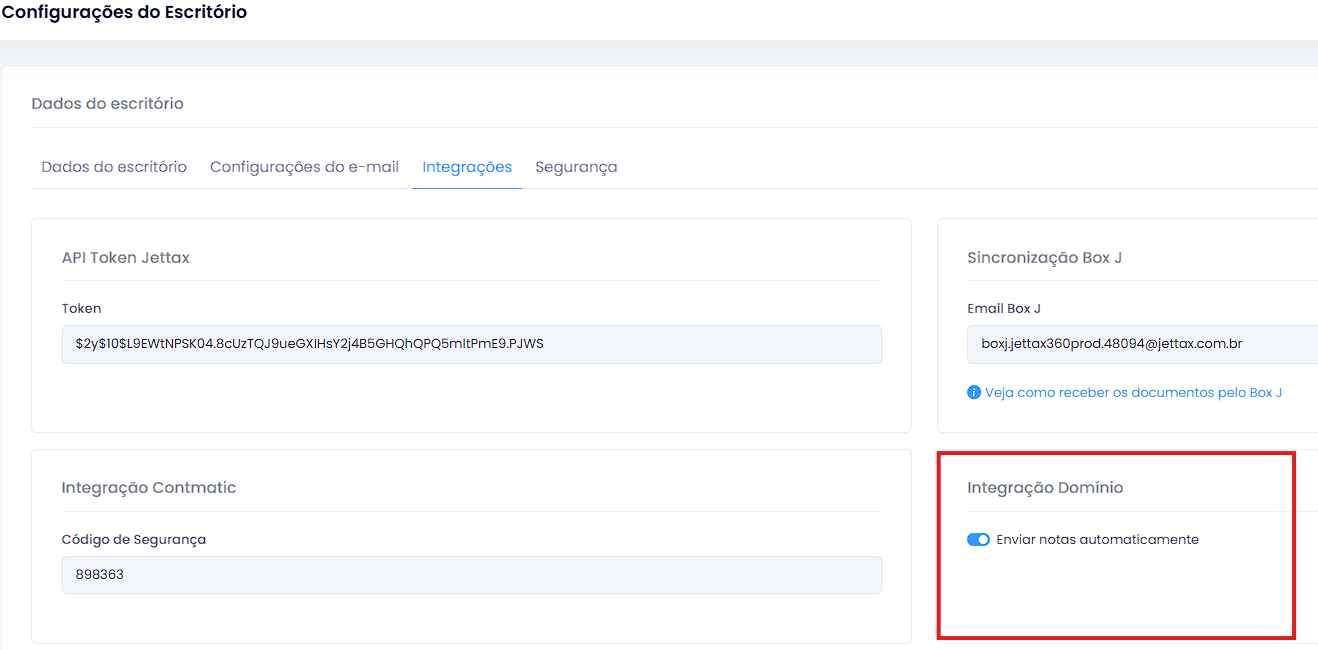Click the Integração Domínio heading
The width and height of the screenshot is (1318, 650).
point(1045,488)
